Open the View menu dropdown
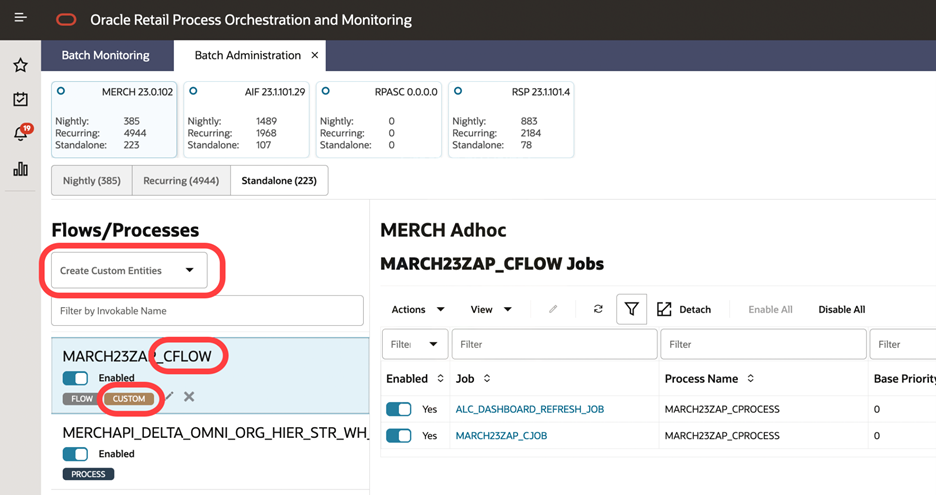Screen dimensions: 936x495 coord(491,309)
